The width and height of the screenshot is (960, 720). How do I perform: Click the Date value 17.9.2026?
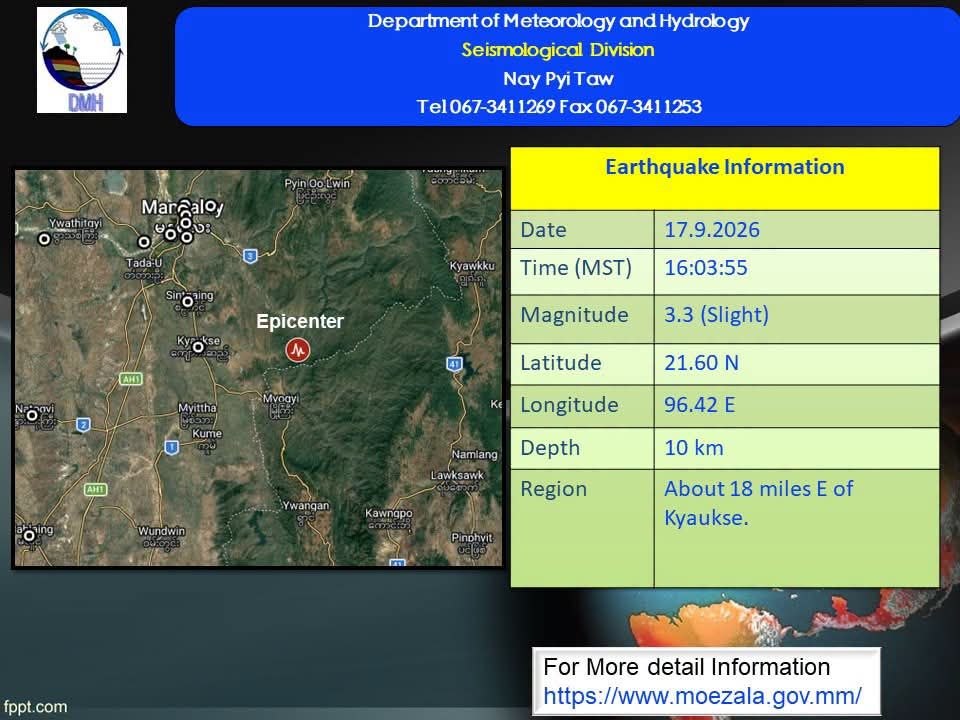point(712,230)
